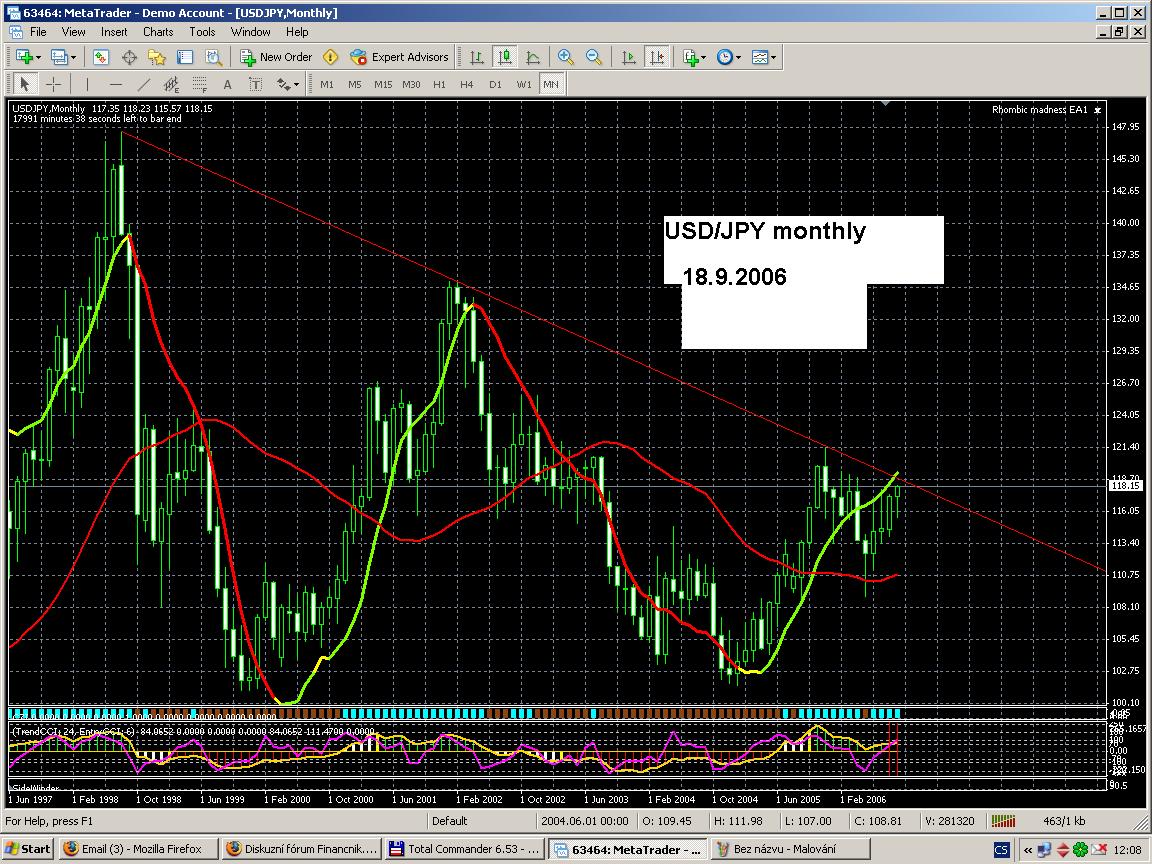Click the Zoom In magnifier icon

click(566, 57)
